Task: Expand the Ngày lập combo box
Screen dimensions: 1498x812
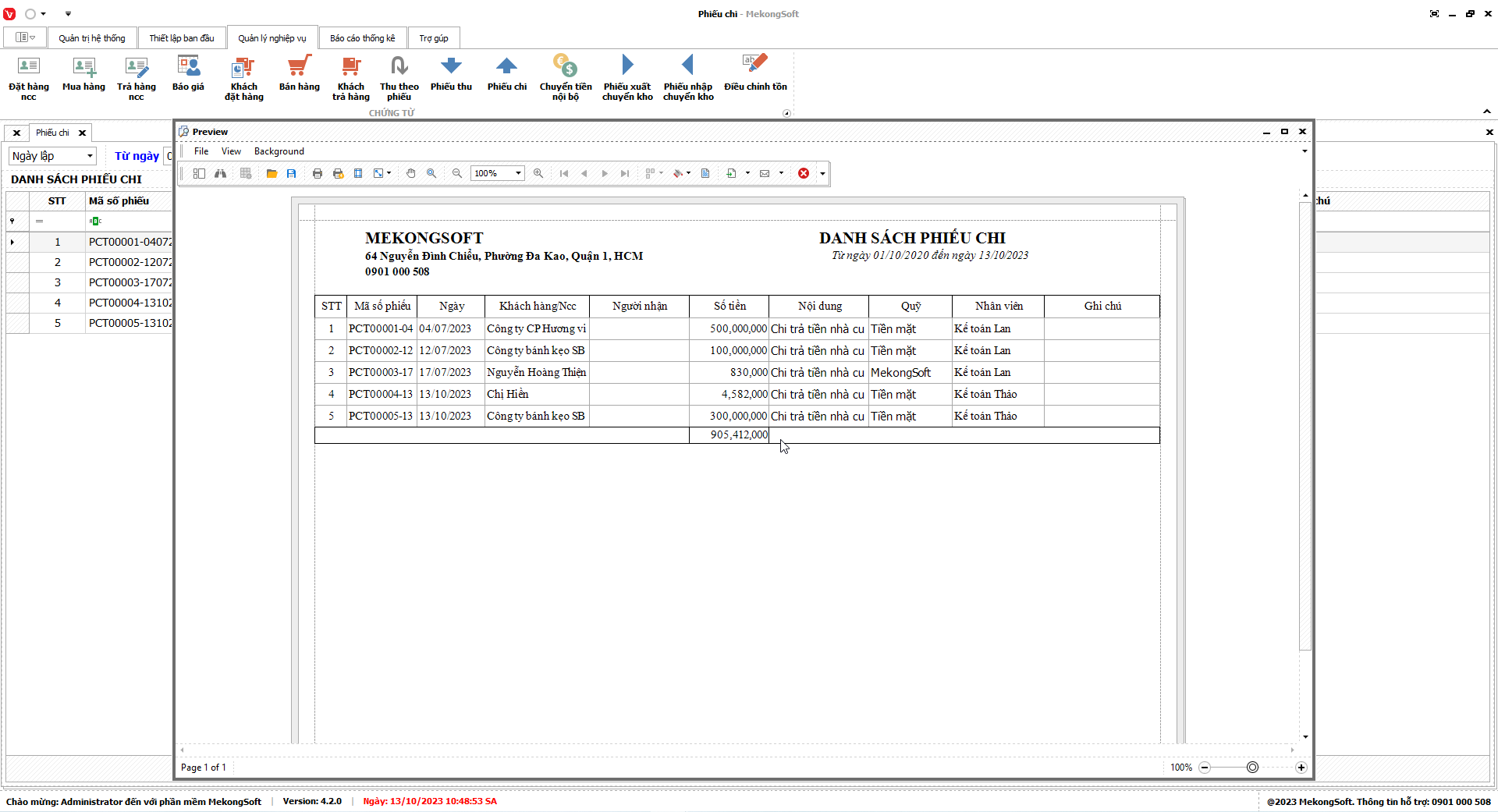Action: pyautogui.click(x=90, y=156)
